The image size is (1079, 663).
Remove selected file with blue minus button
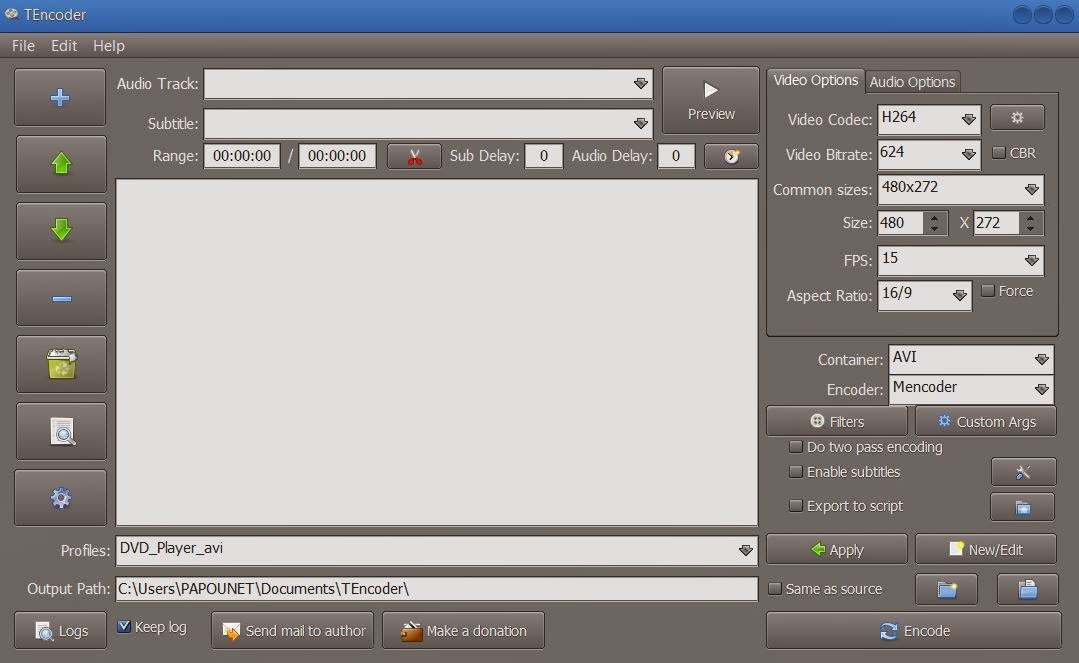coord(61,297)
